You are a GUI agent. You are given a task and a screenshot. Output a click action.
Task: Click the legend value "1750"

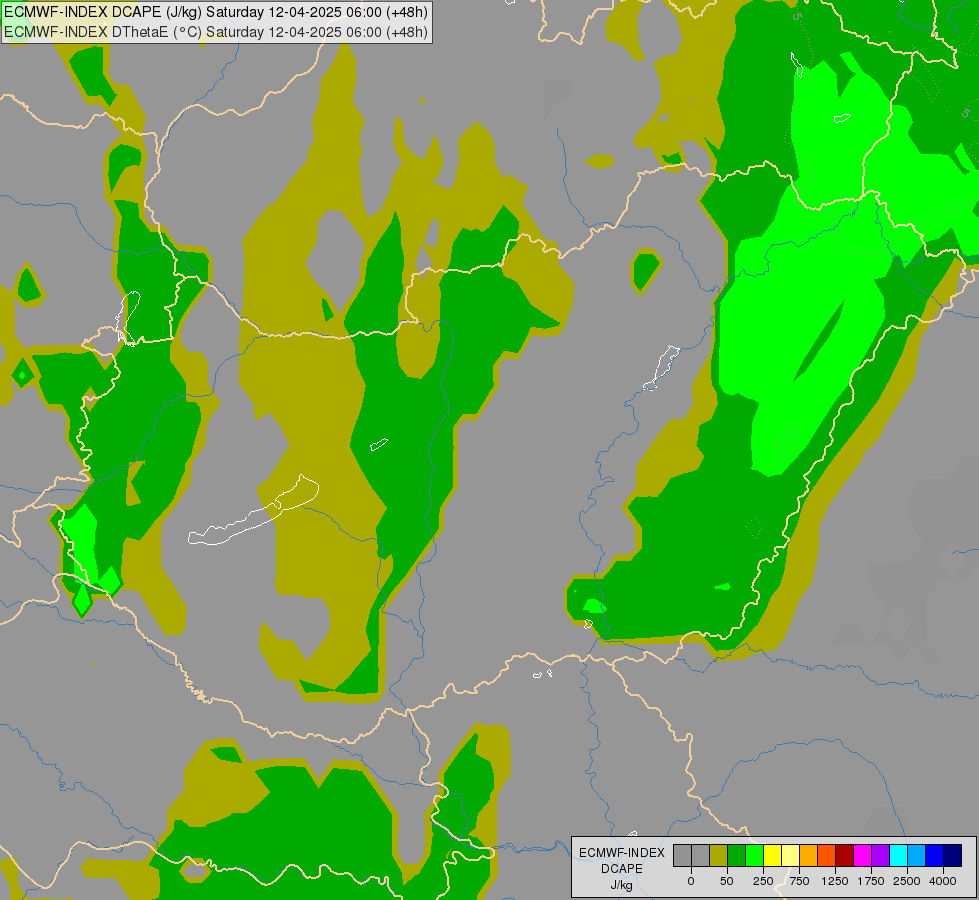click(x=871, y=881)
